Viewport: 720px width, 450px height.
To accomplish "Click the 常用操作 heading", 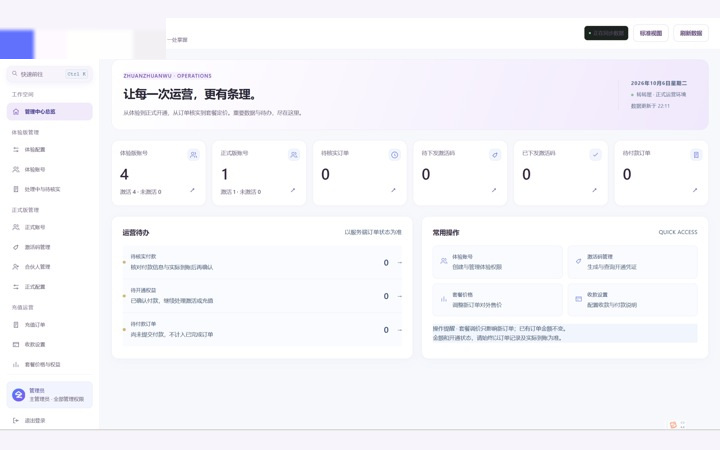I will tap(445, 233).
